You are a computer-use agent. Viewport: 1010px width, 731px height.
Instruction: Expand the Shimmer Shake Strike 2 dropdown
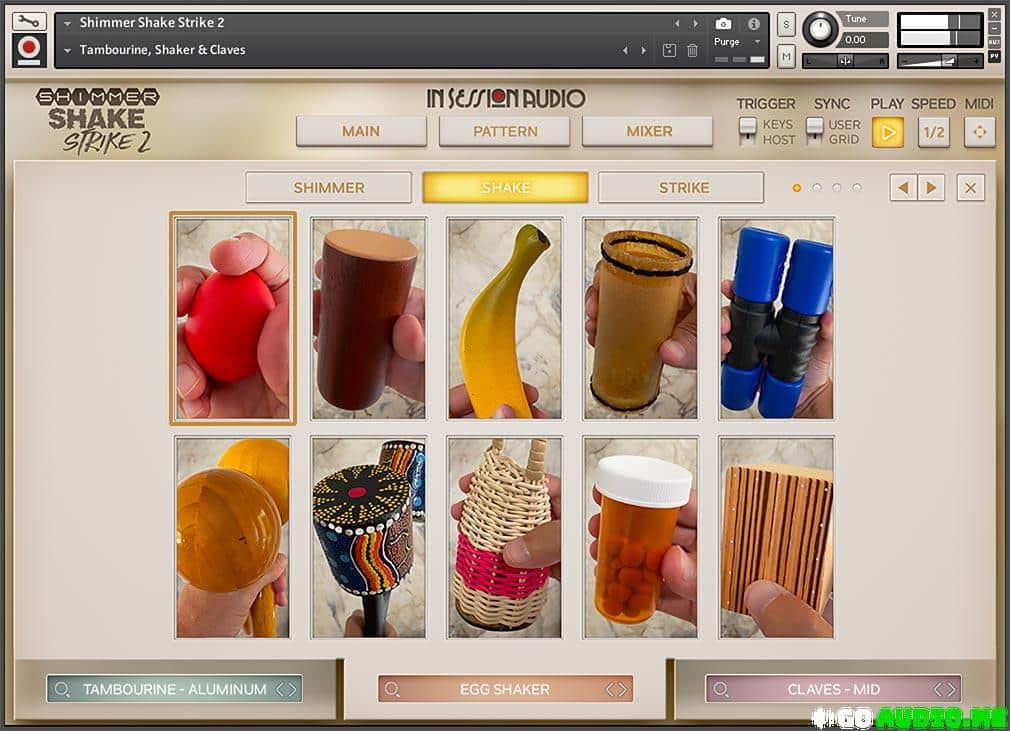pos(67,23)
